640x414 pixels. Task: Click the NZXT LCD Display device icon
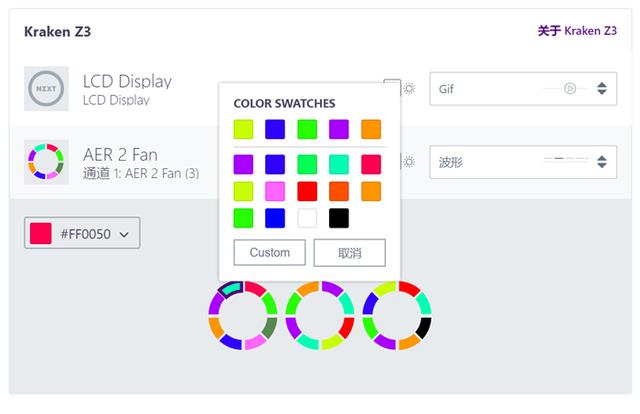click(x=46, y=89)
